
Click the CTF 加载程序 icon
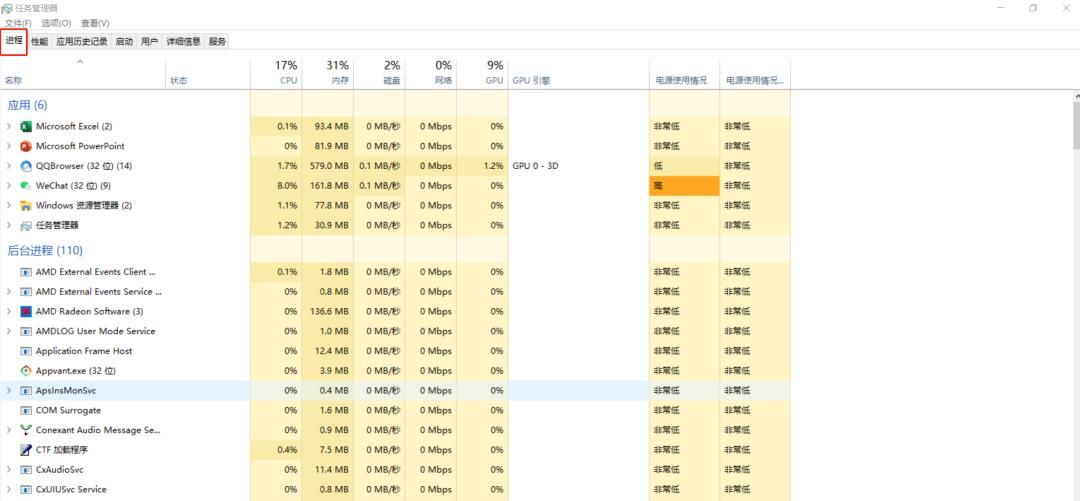point(26,450)
